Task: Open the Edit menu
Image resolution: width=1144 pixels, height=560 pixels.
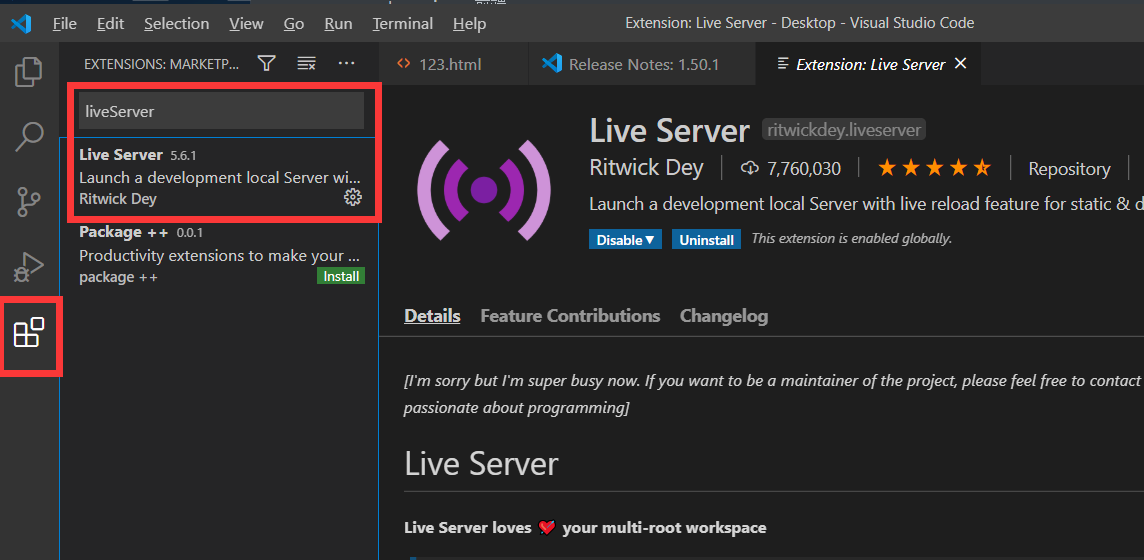Action: pyautogui.click(x=110, y=23)
